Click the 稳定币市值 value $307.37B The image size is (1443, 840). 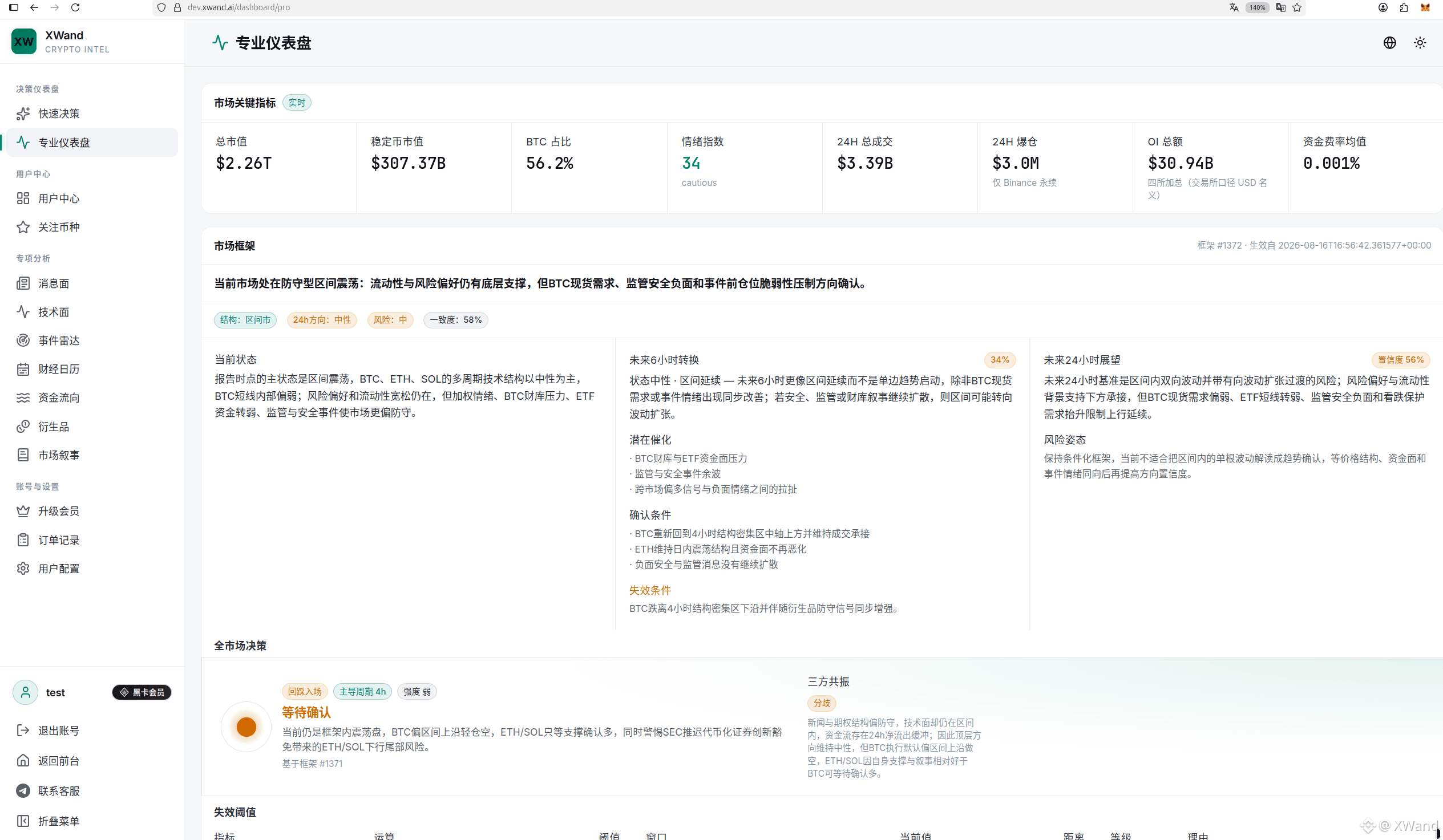pyautogui.click(x=409, y=163)
